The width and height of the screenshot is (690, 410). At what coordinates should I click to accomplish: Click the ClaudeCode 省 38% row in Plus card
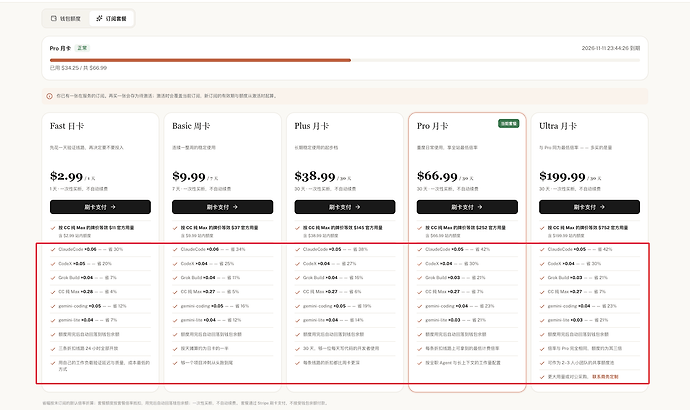pos(345,249)
